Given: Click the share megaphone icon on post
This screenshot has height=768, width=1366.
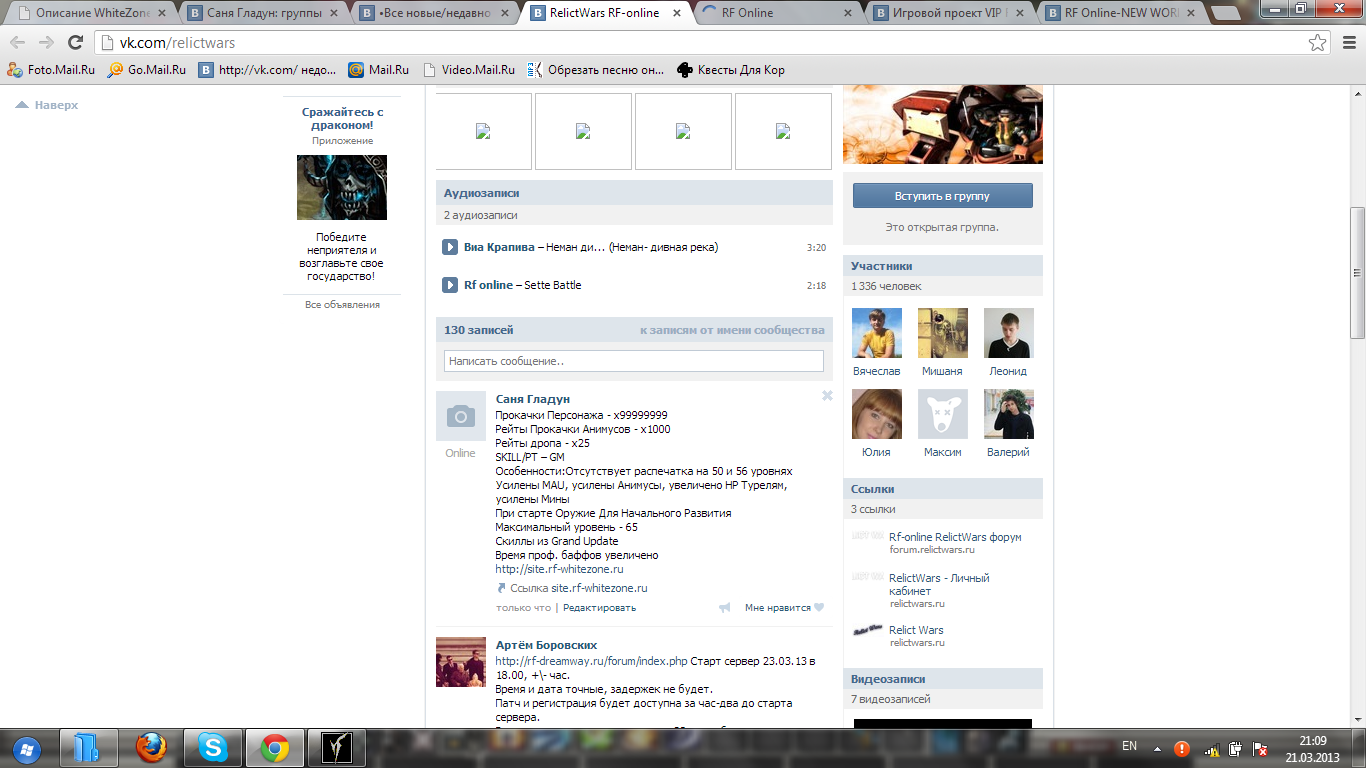Looking at the screenshot, I should coord(724,607).
